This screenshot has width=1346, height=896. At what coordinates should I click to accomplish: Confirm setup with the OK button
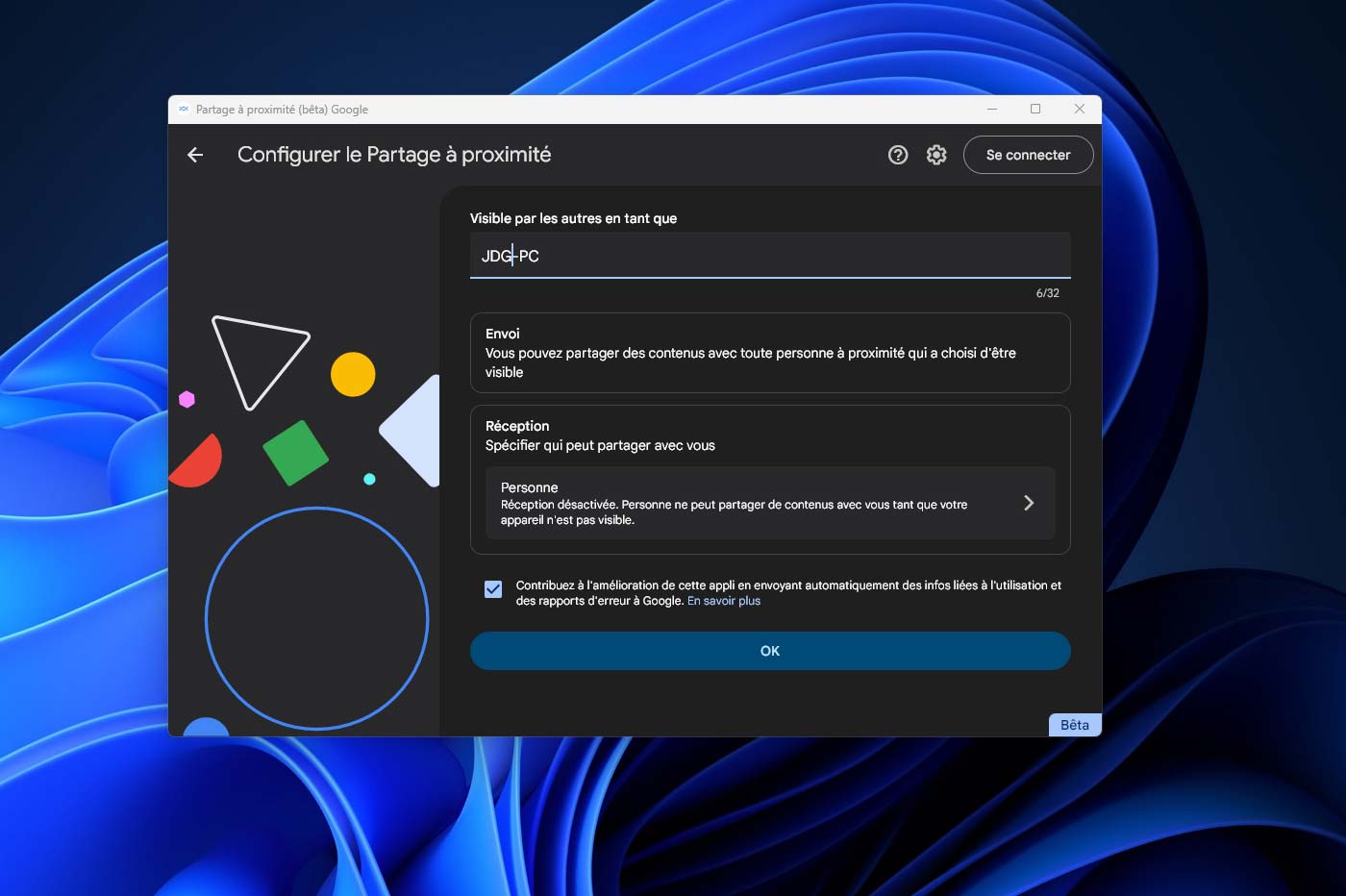click(770, 651)
